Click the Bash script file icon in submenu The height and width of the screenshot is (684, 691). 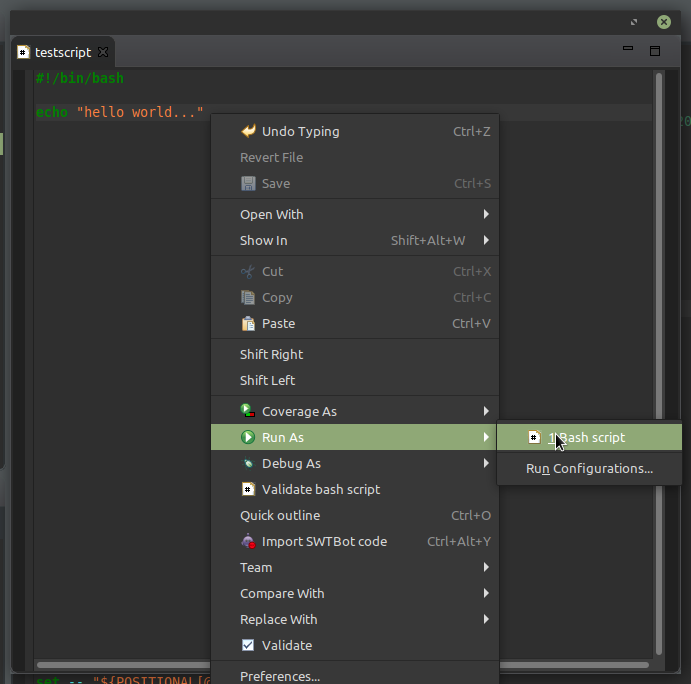[534, 437]
